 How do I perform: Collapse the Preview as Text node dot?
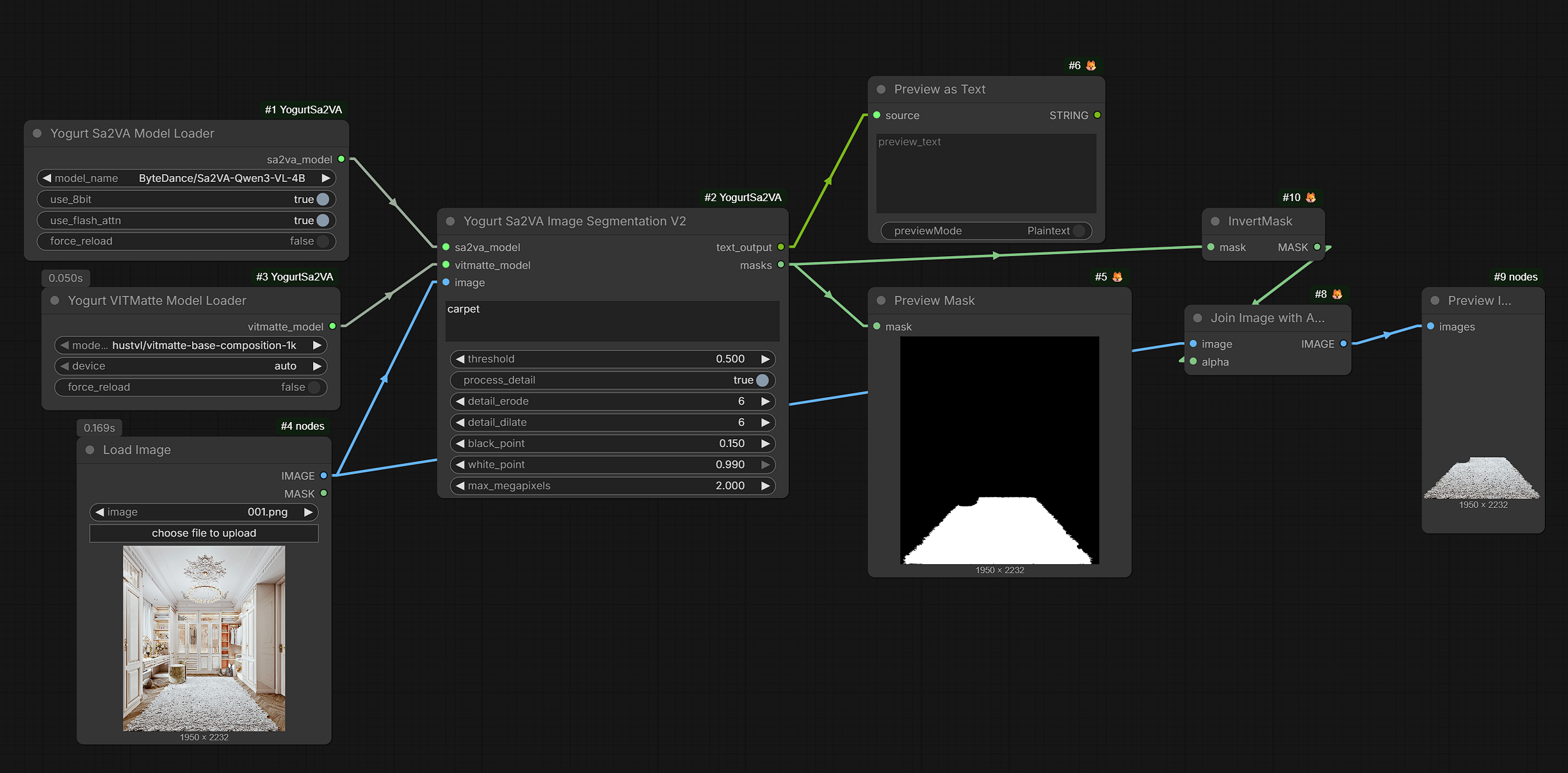pyautogui.click(x=882, y=89)
